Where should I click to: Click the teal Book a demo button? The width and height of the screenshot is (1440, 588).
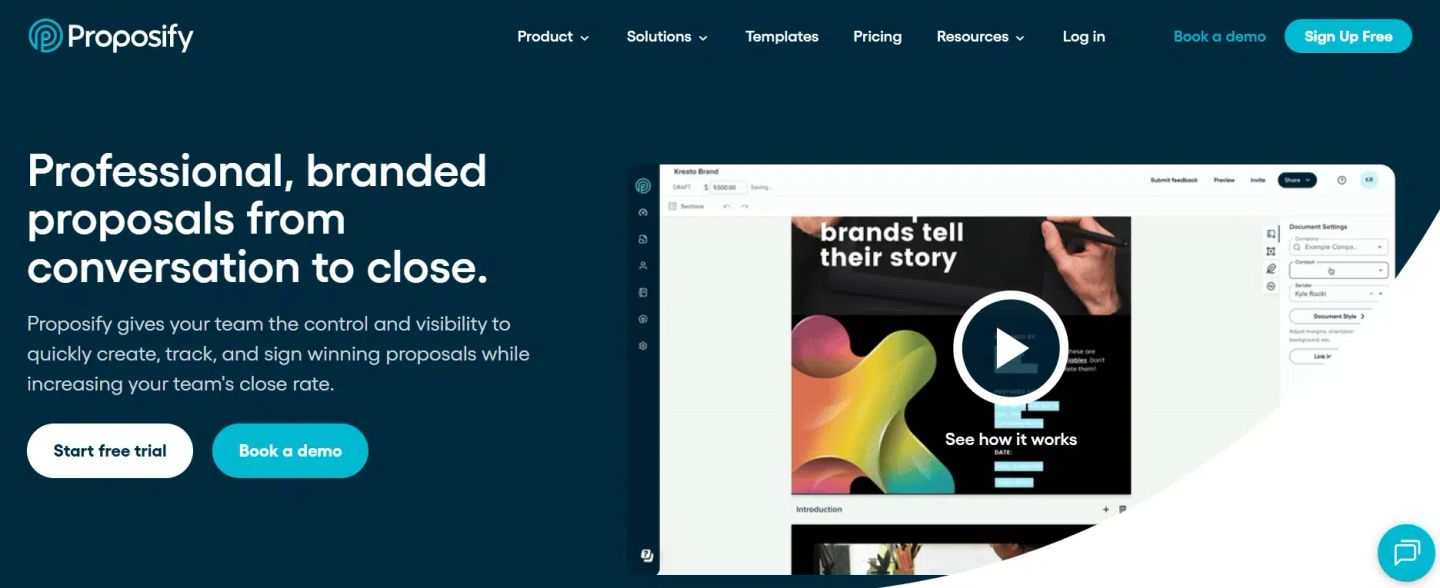[x=290, y=451]
